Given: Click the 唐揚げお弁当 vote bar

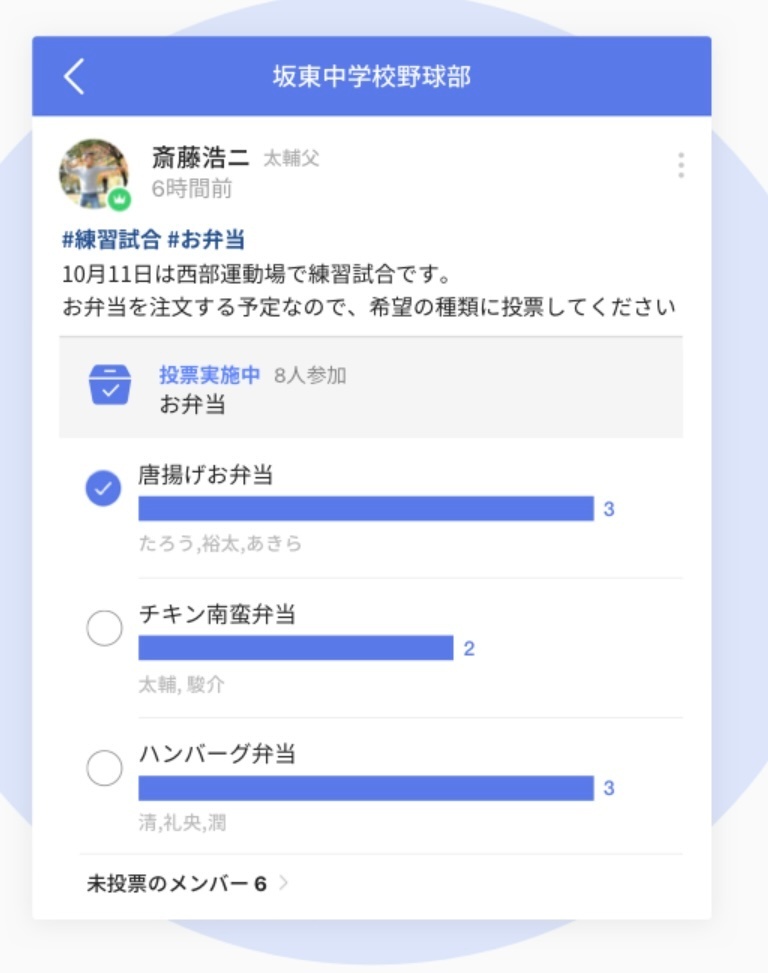Looking at the screenshot, I should tap(366, 509).
